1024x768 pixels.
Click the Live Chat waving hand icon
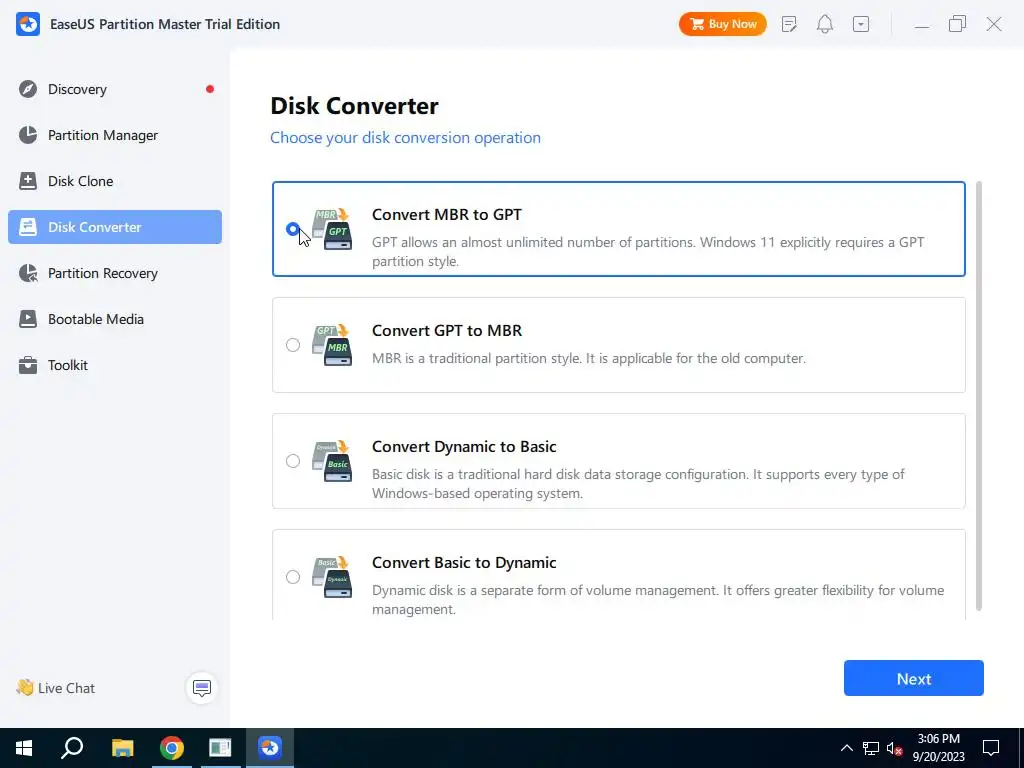(25, 688)
